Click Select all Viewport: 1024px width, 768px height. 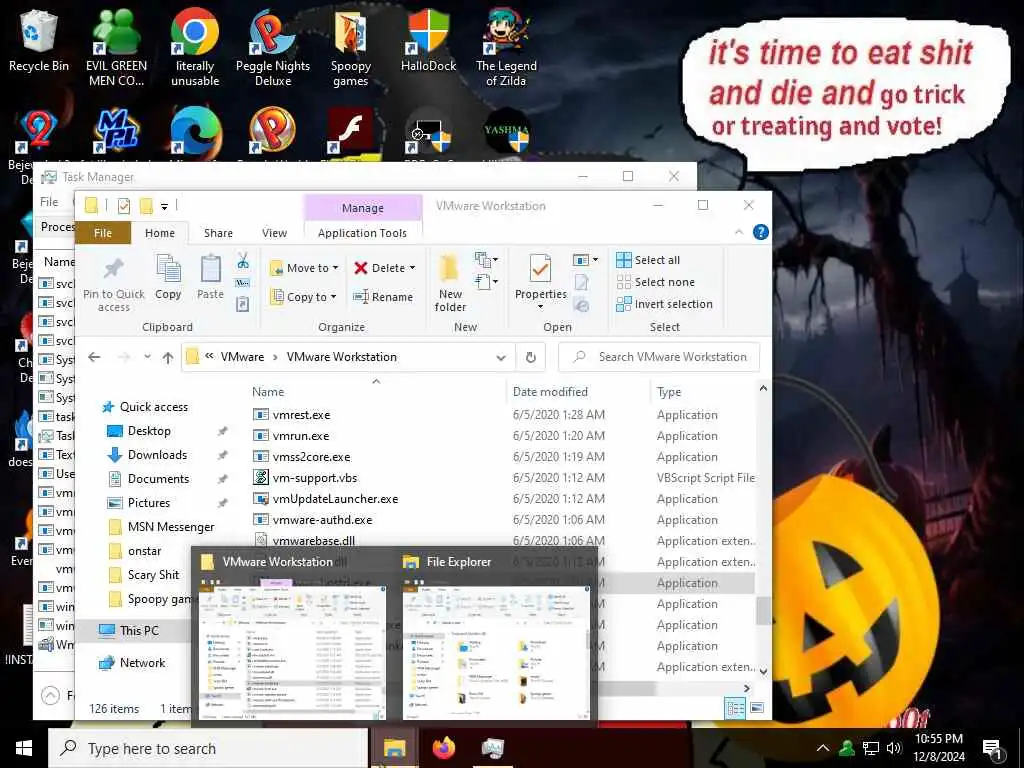[648, 260]
